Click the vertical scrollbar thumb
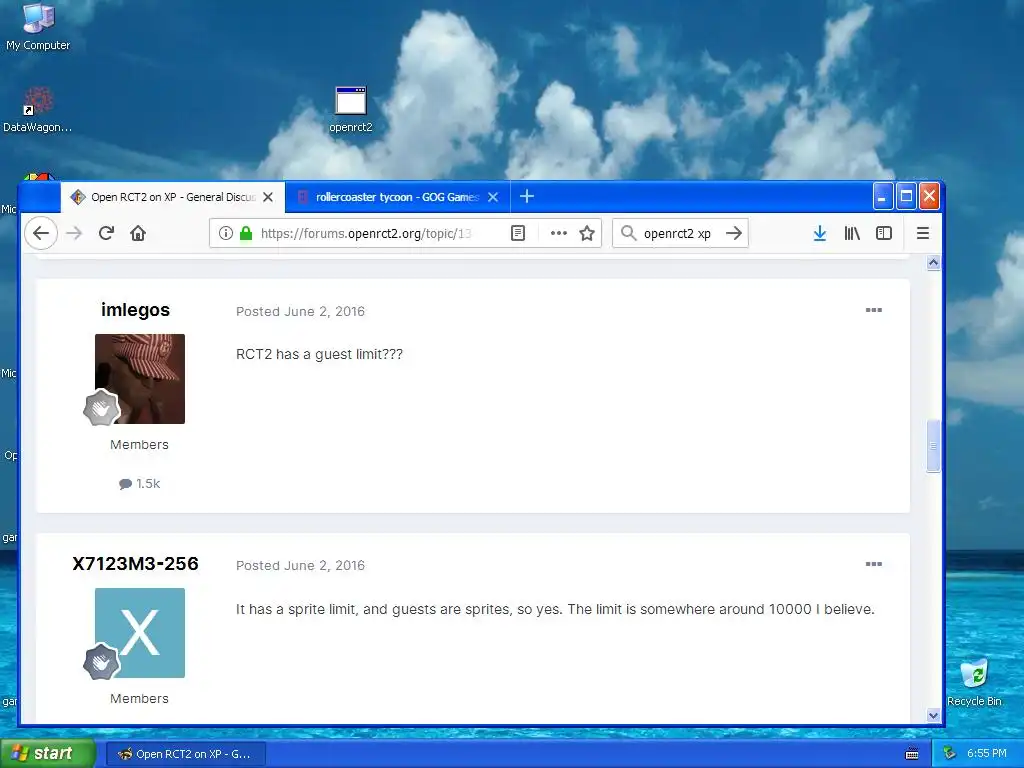Viewport: 1024px width, 768px height. tap(933, 445)
